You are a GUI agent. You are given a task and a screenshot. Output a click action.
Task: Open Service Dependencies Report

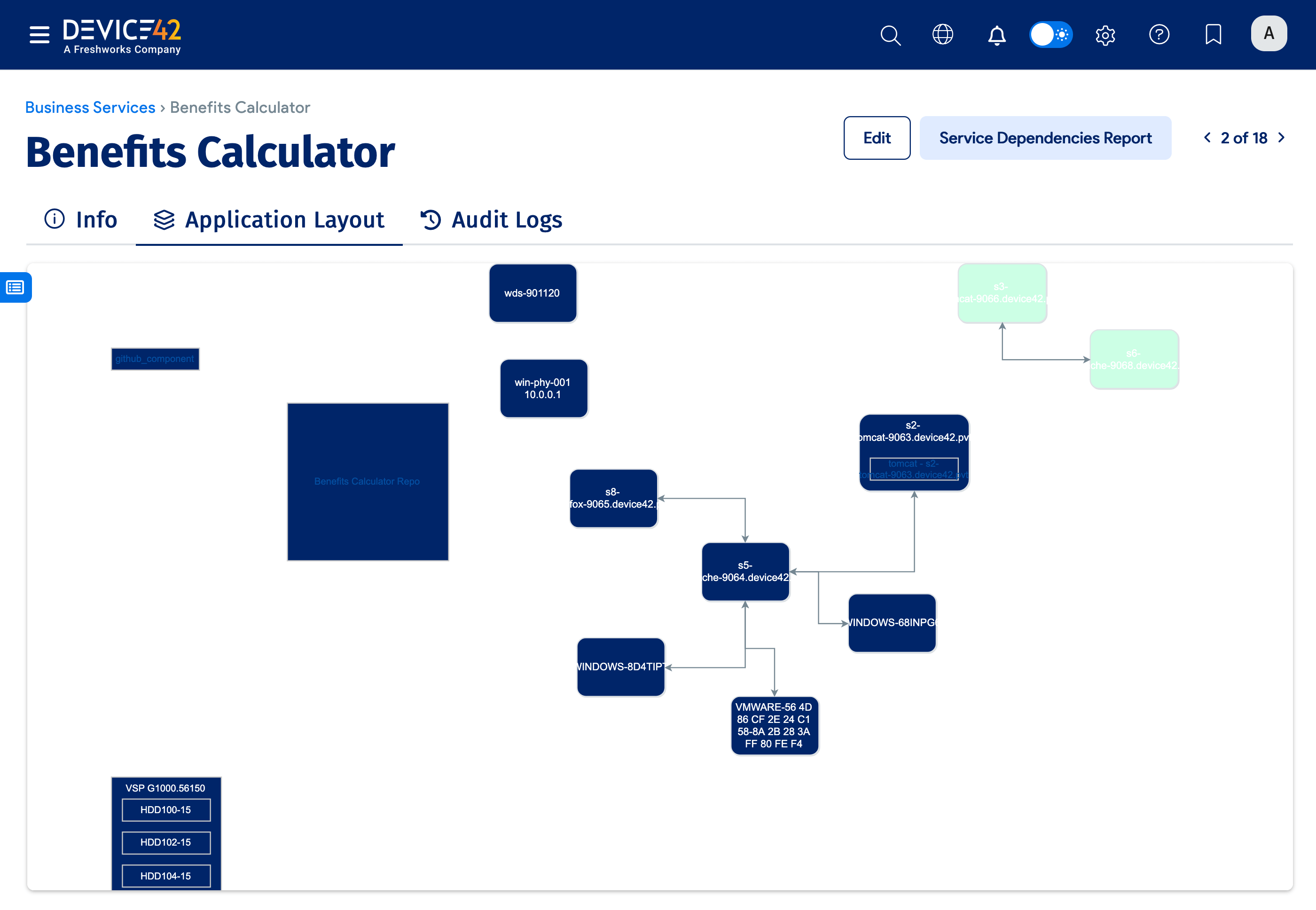pyautogui.click(x=1045, y=138)
